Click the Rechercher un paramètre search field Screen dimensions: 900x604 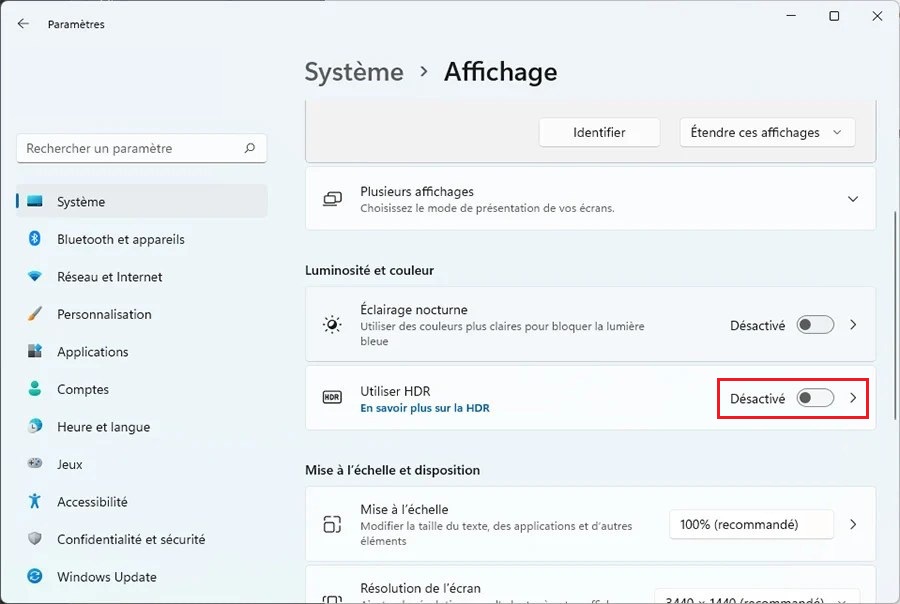click(x=142, y=148)
